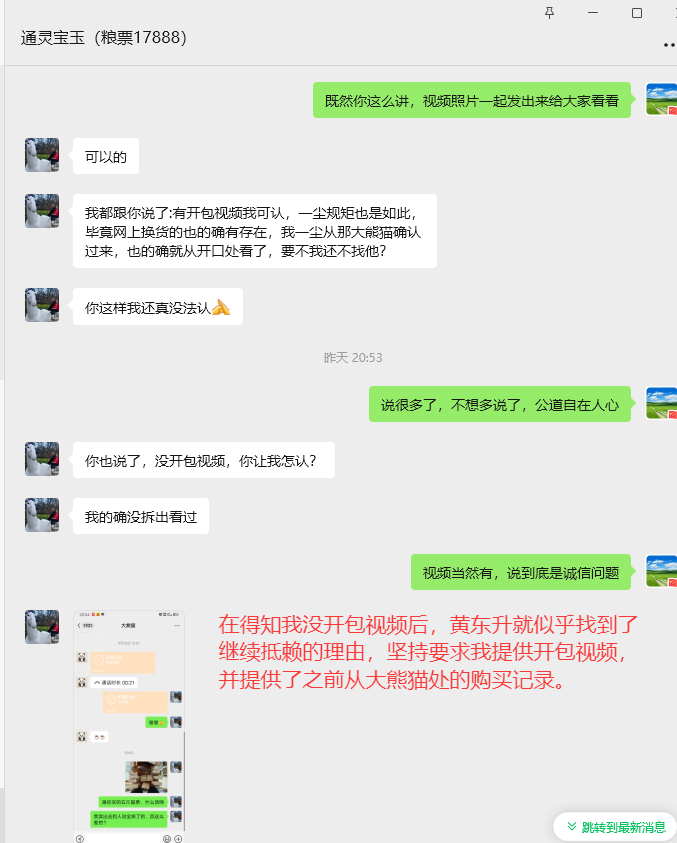
Task: Jump to latest messages button
Action: click(x=617, y=827)
